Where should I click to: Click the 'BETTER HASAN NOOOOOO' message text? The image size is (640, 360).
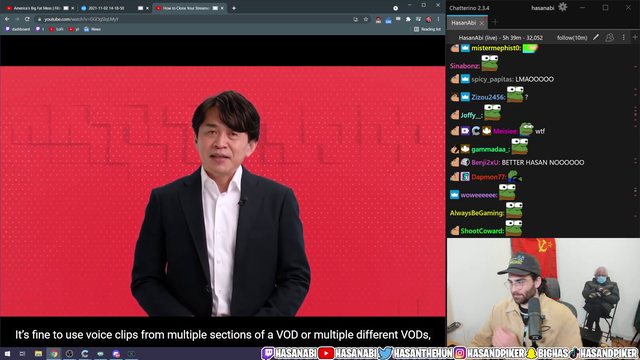(543, 162)
